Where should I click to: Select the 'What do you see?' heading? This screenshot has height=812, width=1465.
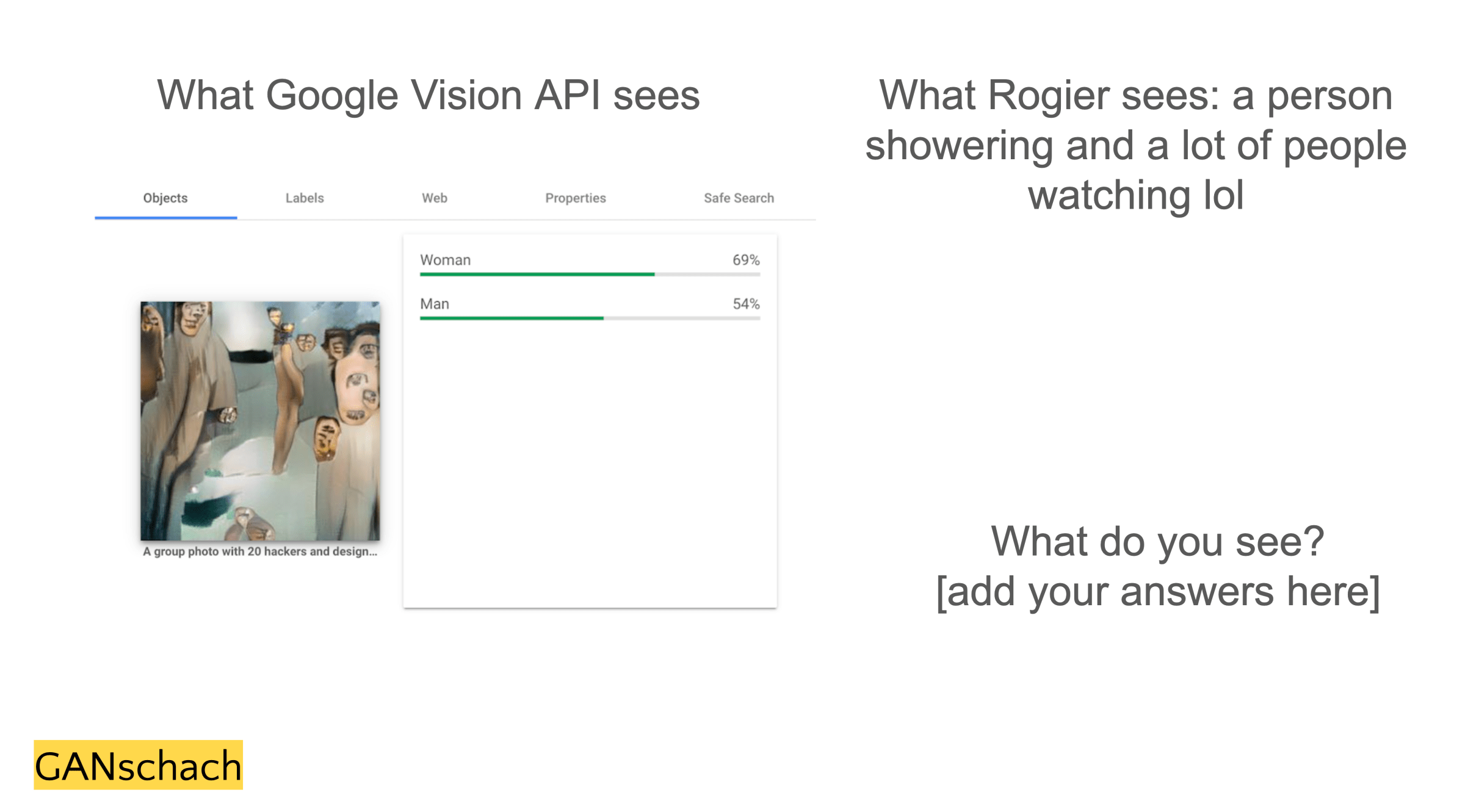click(x=1157, y=541)
